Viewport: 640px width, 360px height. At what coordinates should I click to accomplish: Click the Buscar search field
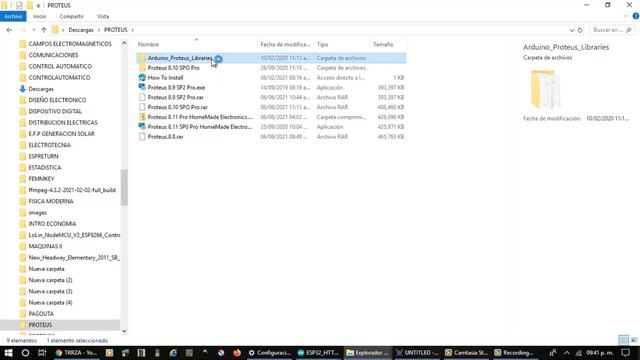(x=611, y=30)
